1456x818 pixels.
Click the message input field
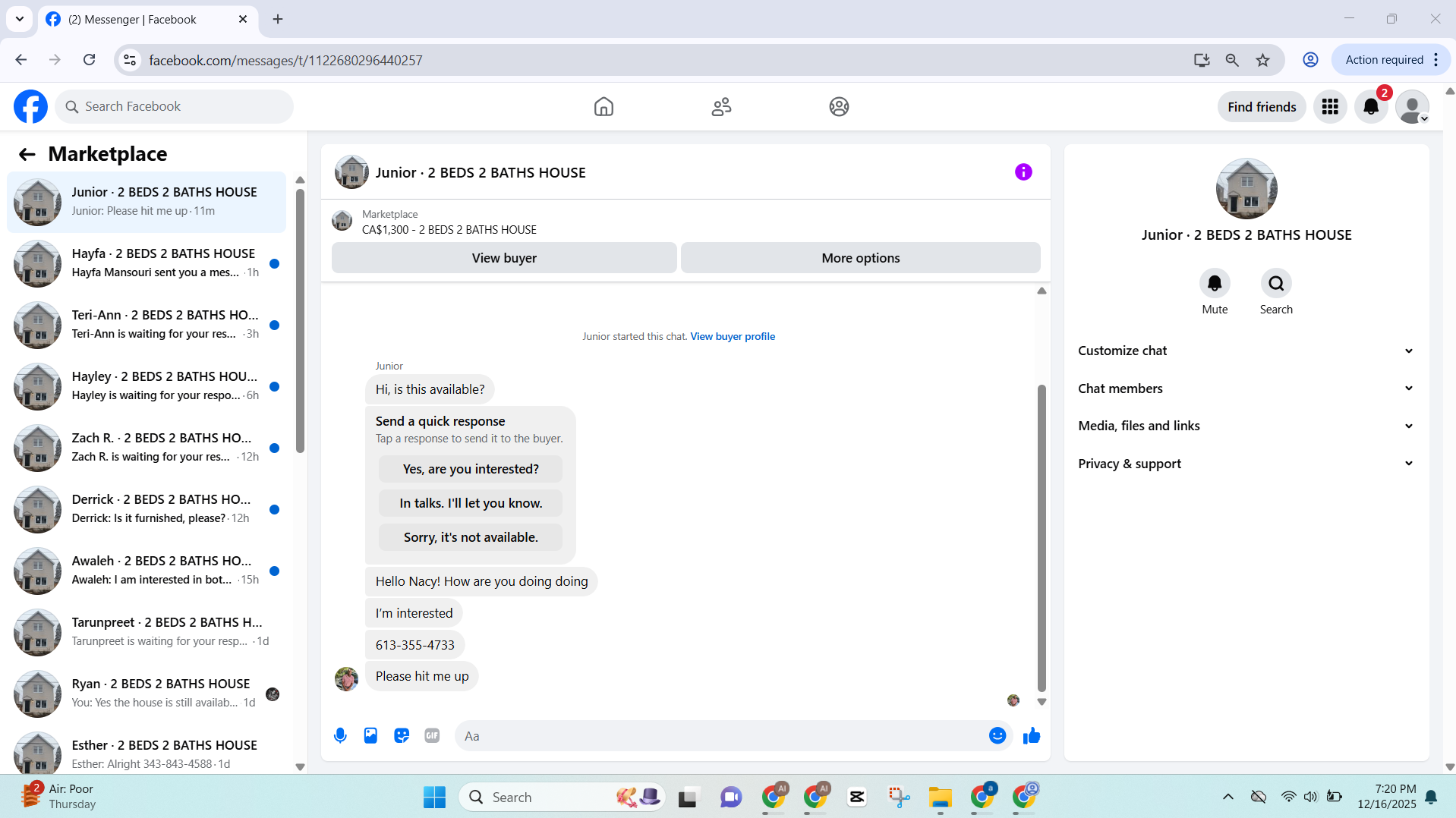tap(733, 736)
